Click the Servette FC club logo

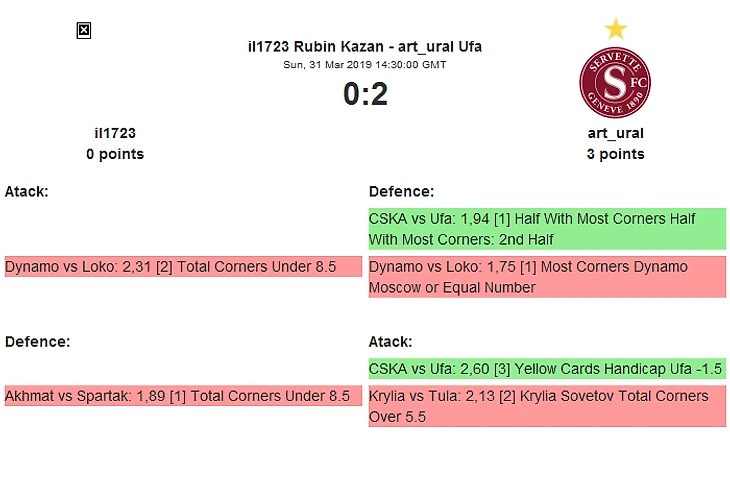click(615, 81)
